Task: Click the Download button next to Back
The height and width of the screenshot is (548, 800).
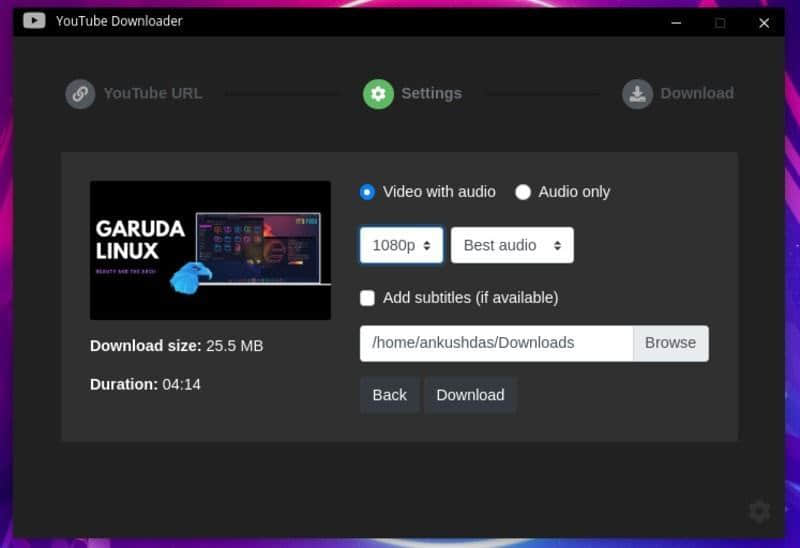Action: [470, 395]
